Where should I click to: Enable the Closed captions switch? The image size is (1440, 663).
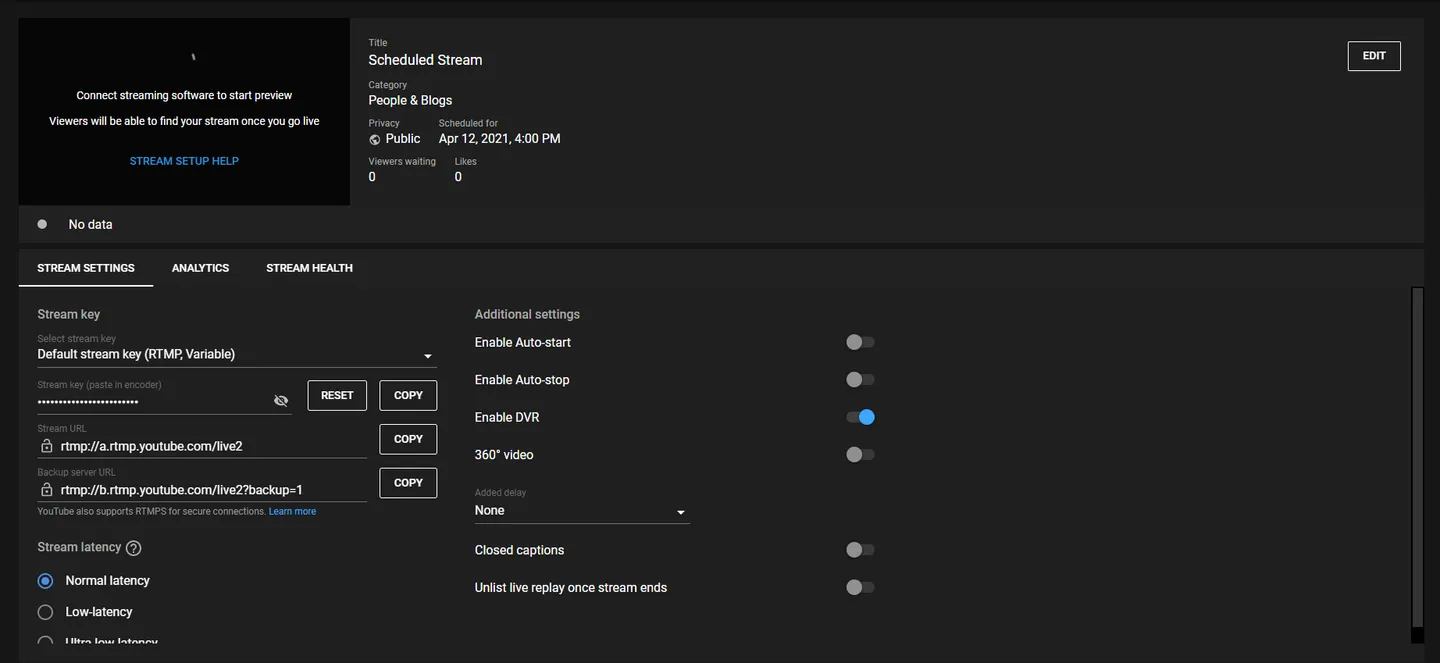click(x=860, y=550)
